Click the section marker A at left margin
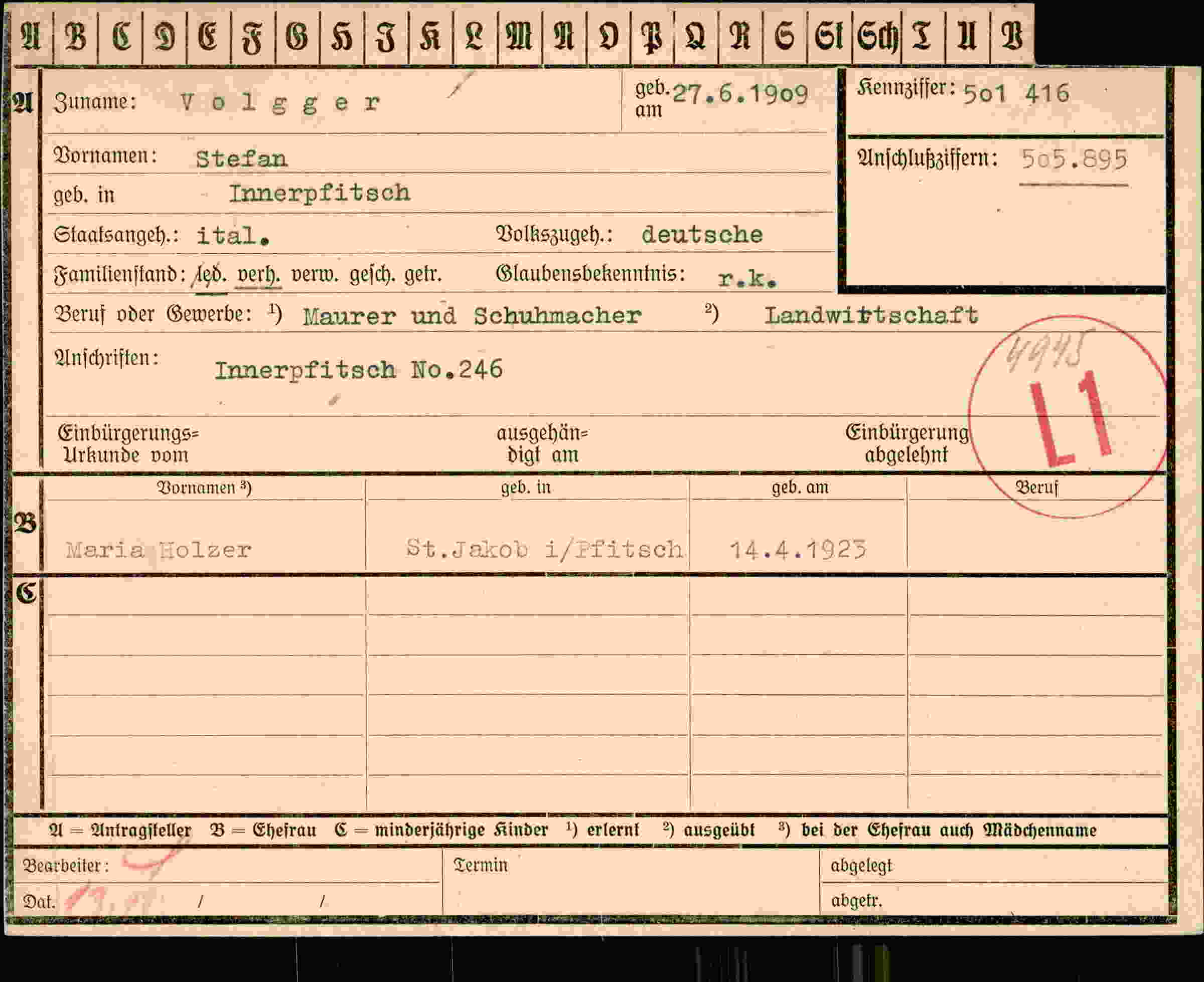Image resolution: width=1204 pixels, height=982 pixels. [x=24, y=103]
